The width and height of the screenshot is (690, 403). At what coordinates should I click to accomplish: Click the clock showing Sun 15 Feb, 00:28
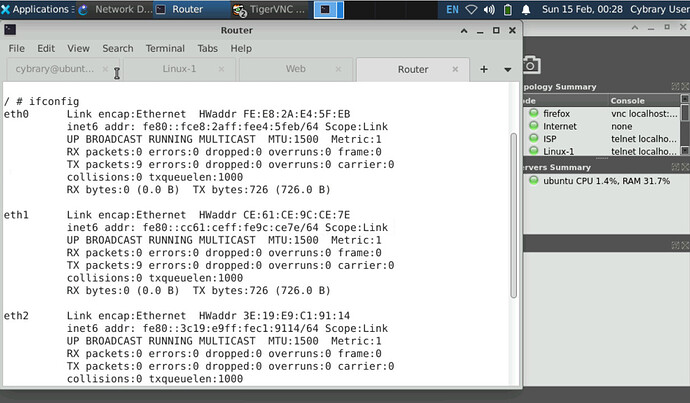[x=582, y=9]
